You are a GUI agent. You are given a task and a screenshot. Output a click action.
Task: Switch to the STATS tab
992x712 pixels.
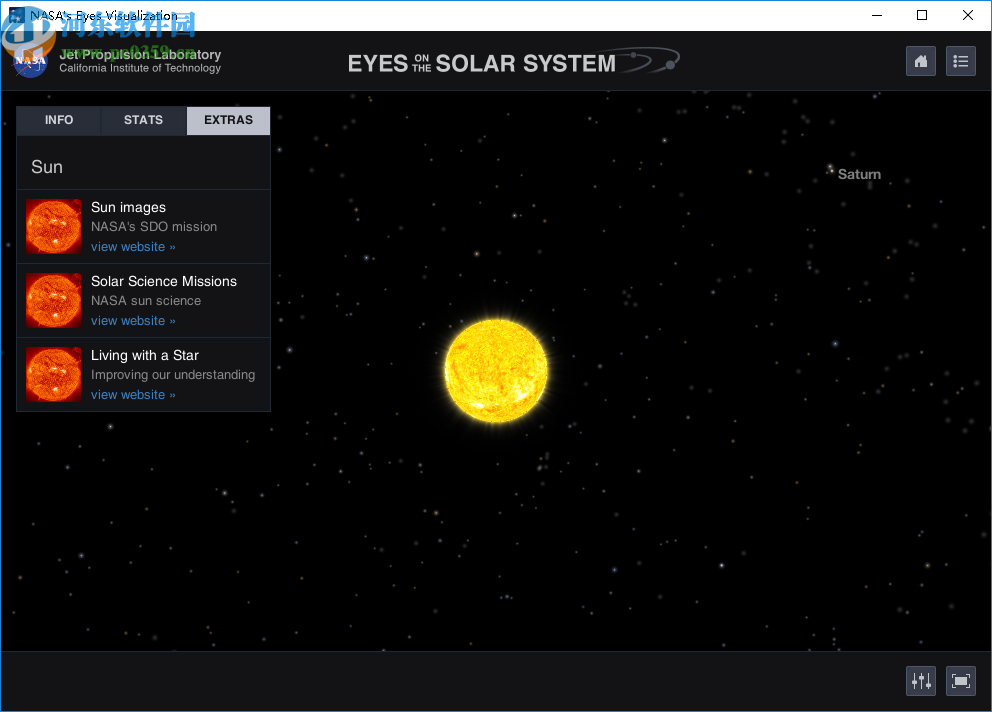[x=143, y=120]
